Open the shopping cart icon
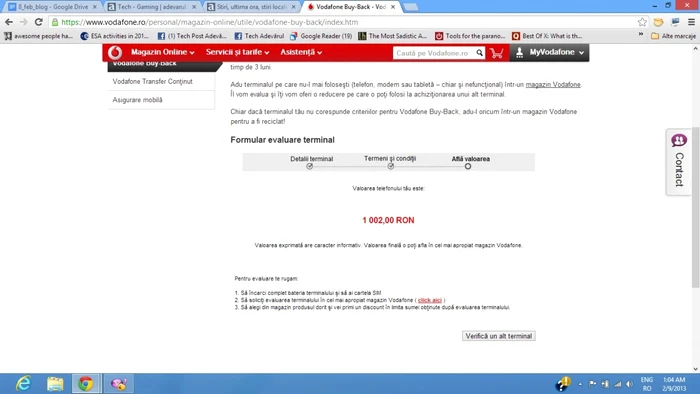The height and width of the screenshot is (394, 700). coord(496,53)
